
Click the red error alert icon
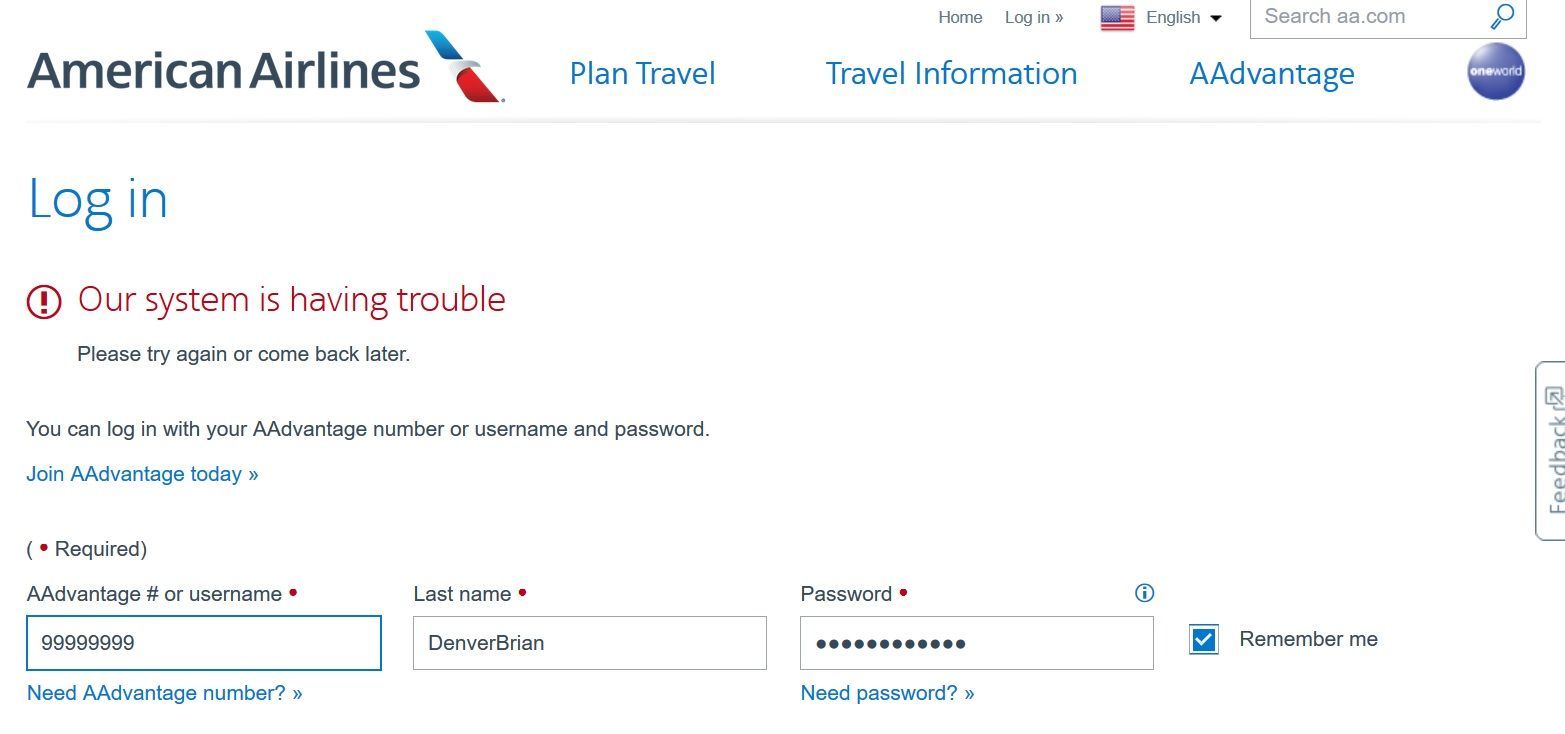pos(44,300)
